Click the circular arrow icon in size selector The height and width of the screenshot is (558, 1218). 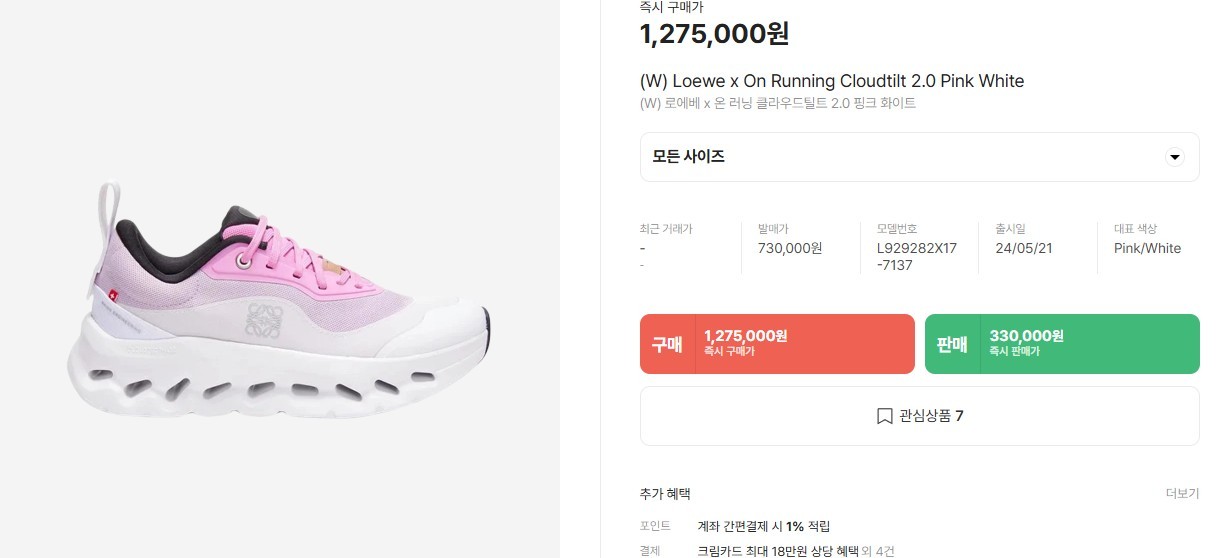click(1175, 157)
